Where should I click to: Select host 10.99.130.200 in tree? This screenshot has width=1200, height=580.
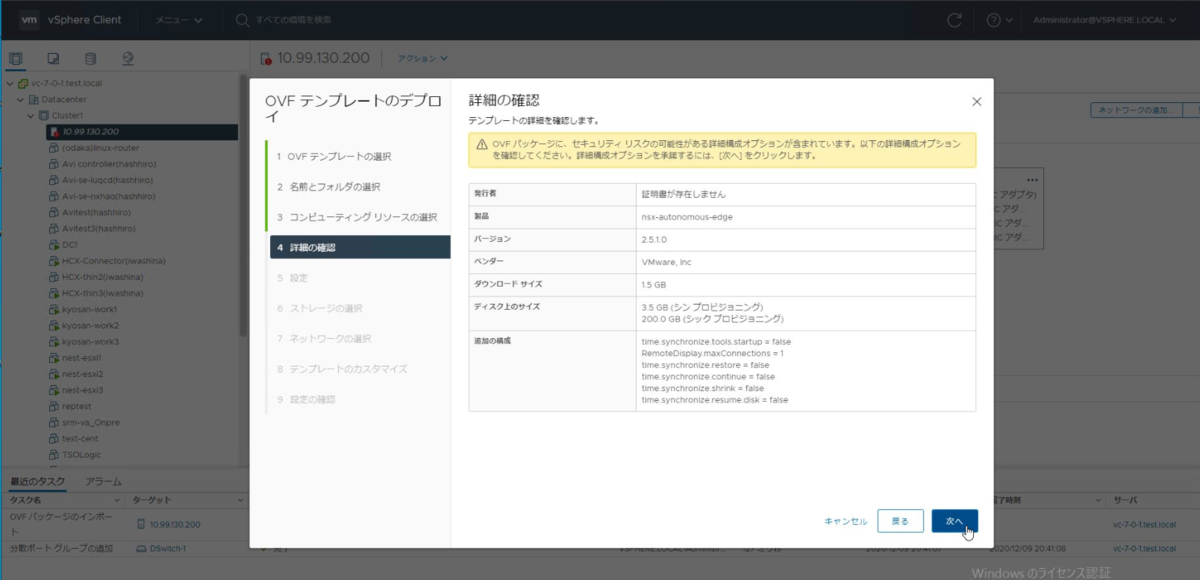[x=141, y=131]
